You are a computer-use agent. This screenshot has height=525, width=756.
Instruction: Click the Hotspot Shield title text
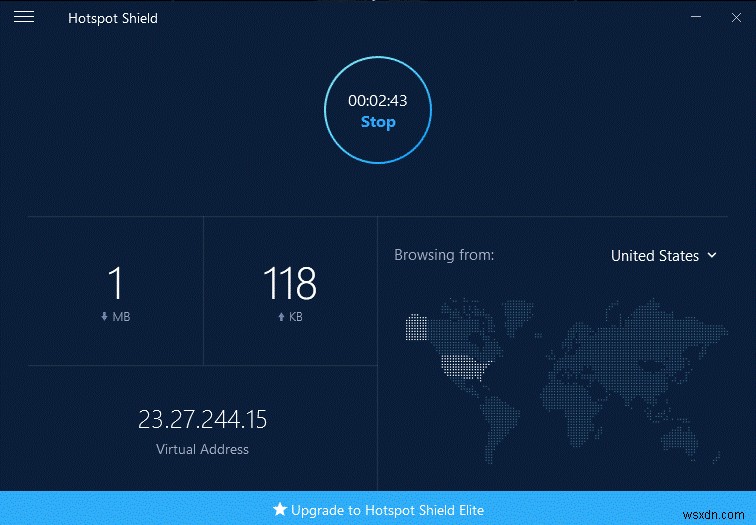click(113, 18)
